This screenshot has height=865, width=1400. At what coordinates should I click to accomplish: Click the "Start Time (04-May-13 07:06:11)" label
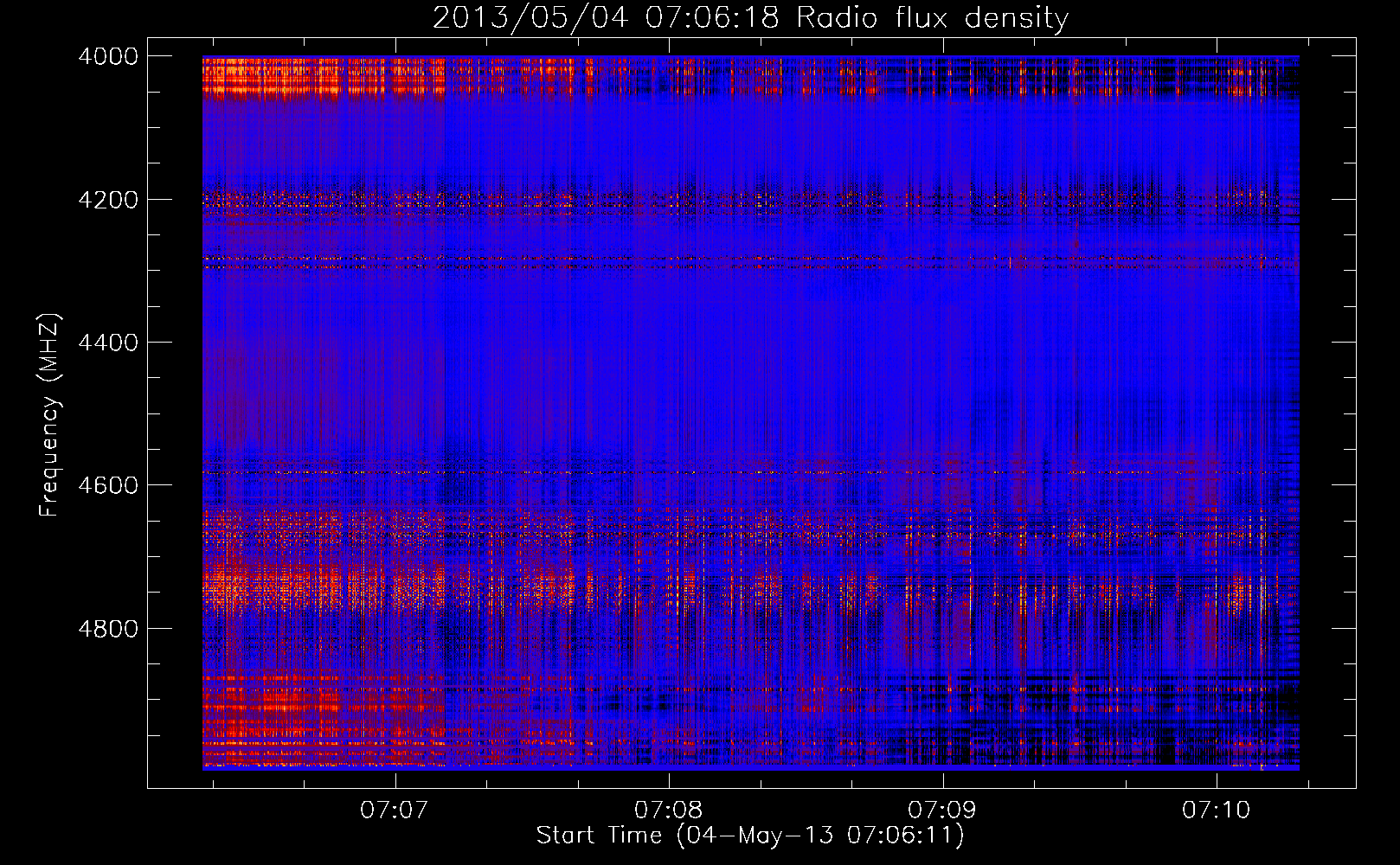point(750,836)
